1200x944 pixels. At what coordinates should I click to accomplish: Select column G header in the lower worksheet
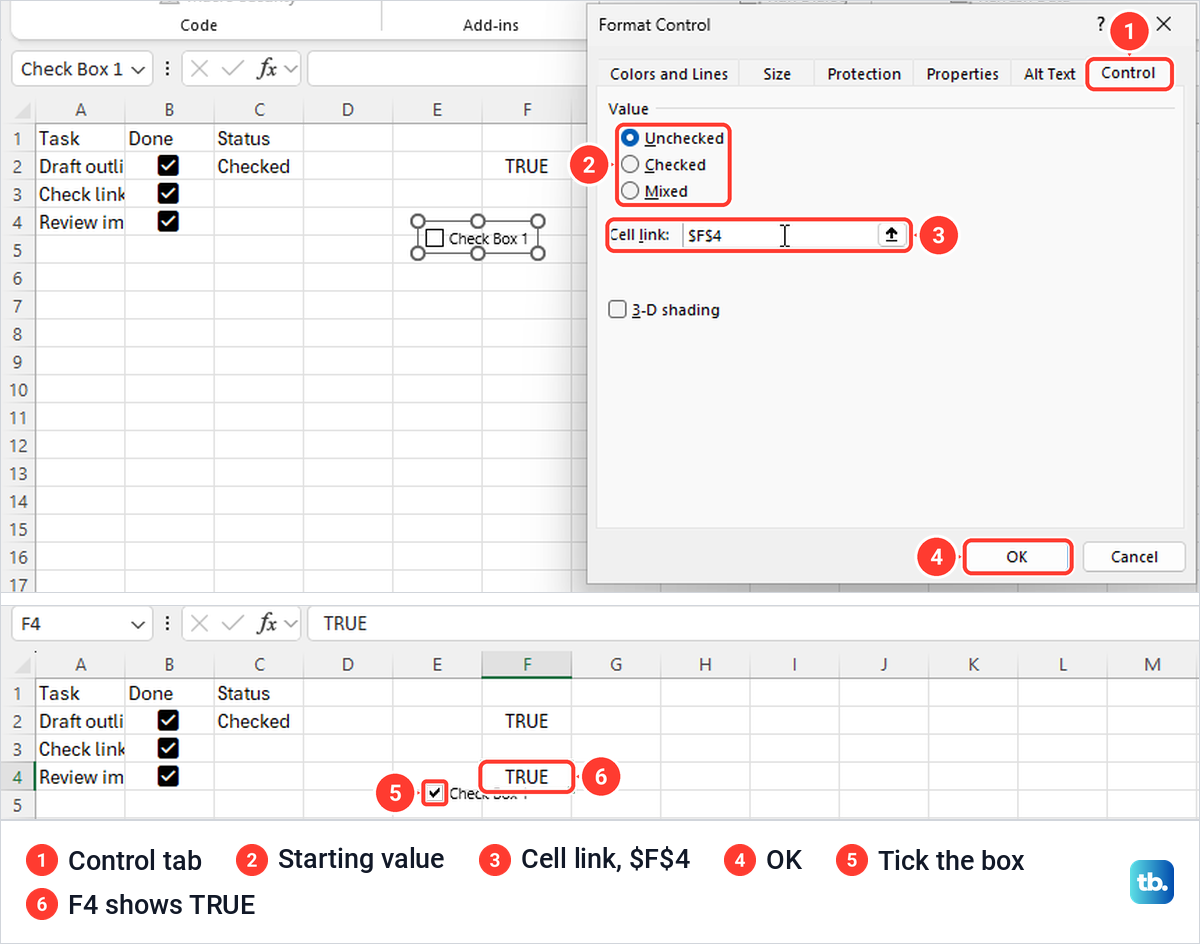[x=616, y=665]
